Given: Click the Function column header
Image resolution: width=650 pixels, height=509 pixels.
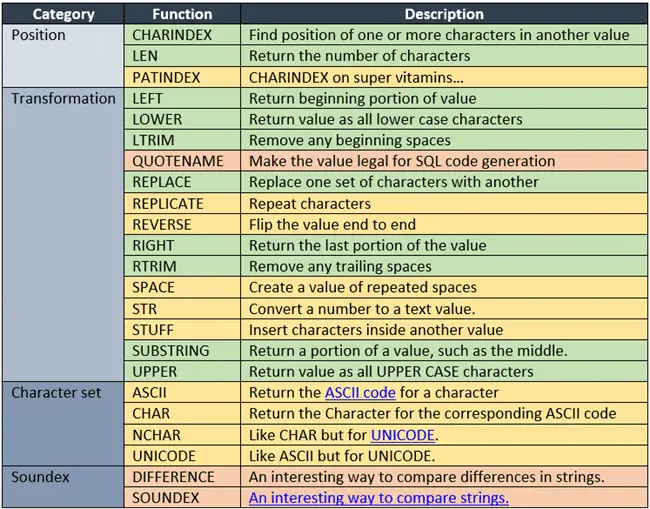Looking at the screenshot, I should (182, 14).
